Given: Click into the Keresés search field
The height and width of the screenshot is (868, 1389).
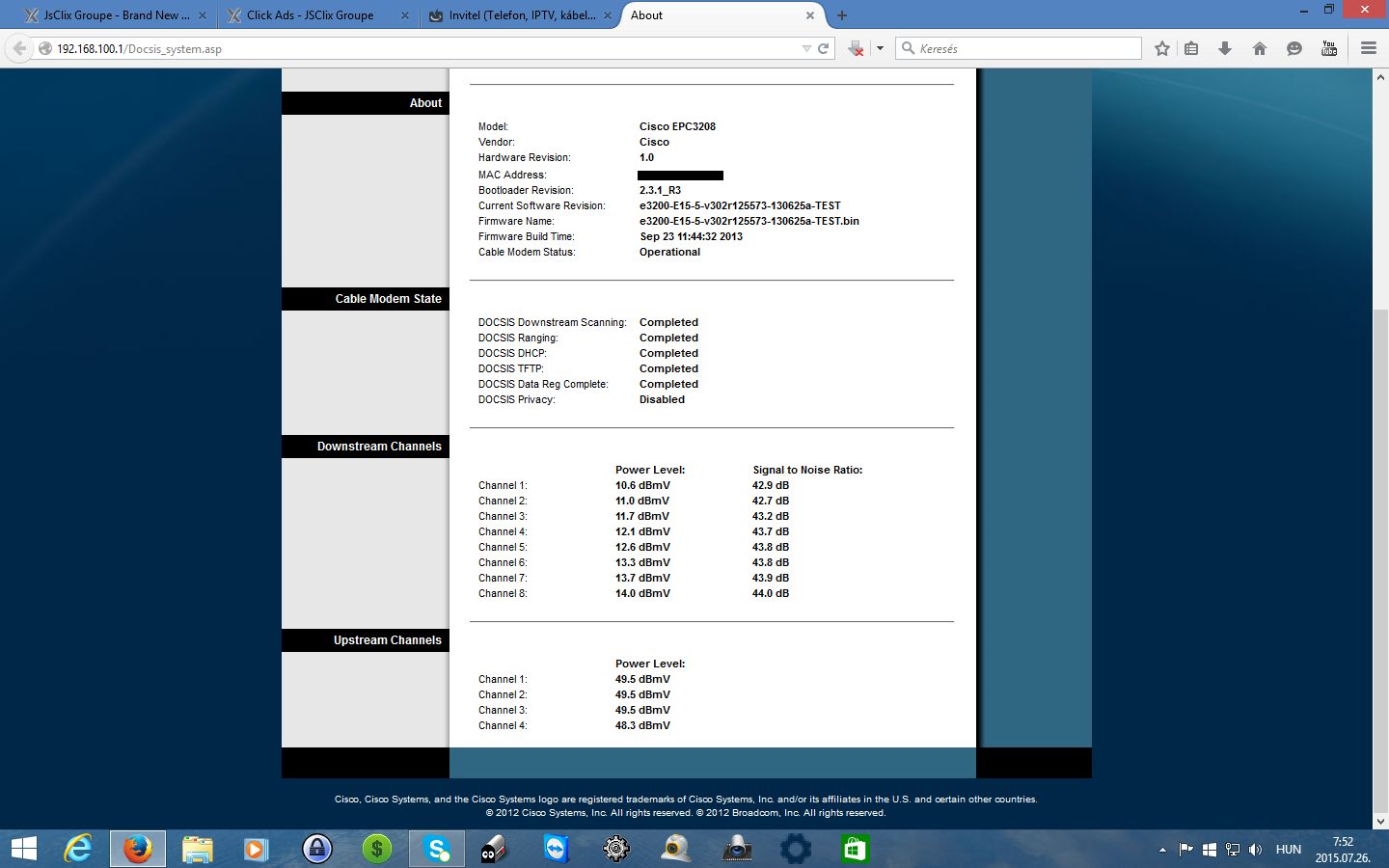Looking at the screenshot, I should (x=1019, y=48).
